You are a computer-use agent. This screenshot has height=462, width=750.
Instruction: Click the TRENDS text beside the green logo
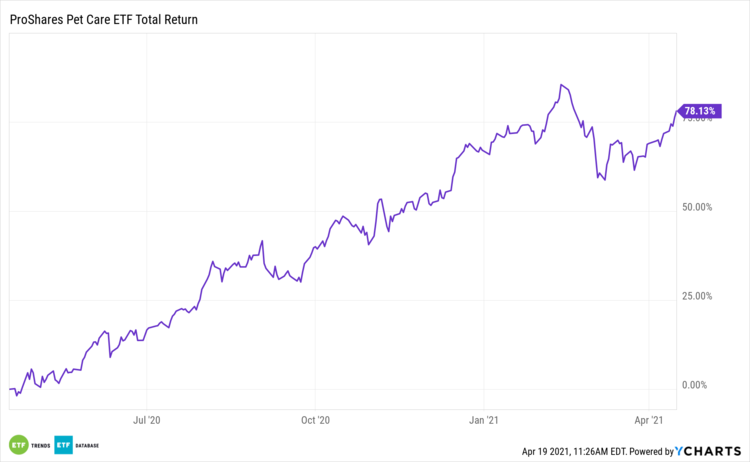tap(38, 444)
